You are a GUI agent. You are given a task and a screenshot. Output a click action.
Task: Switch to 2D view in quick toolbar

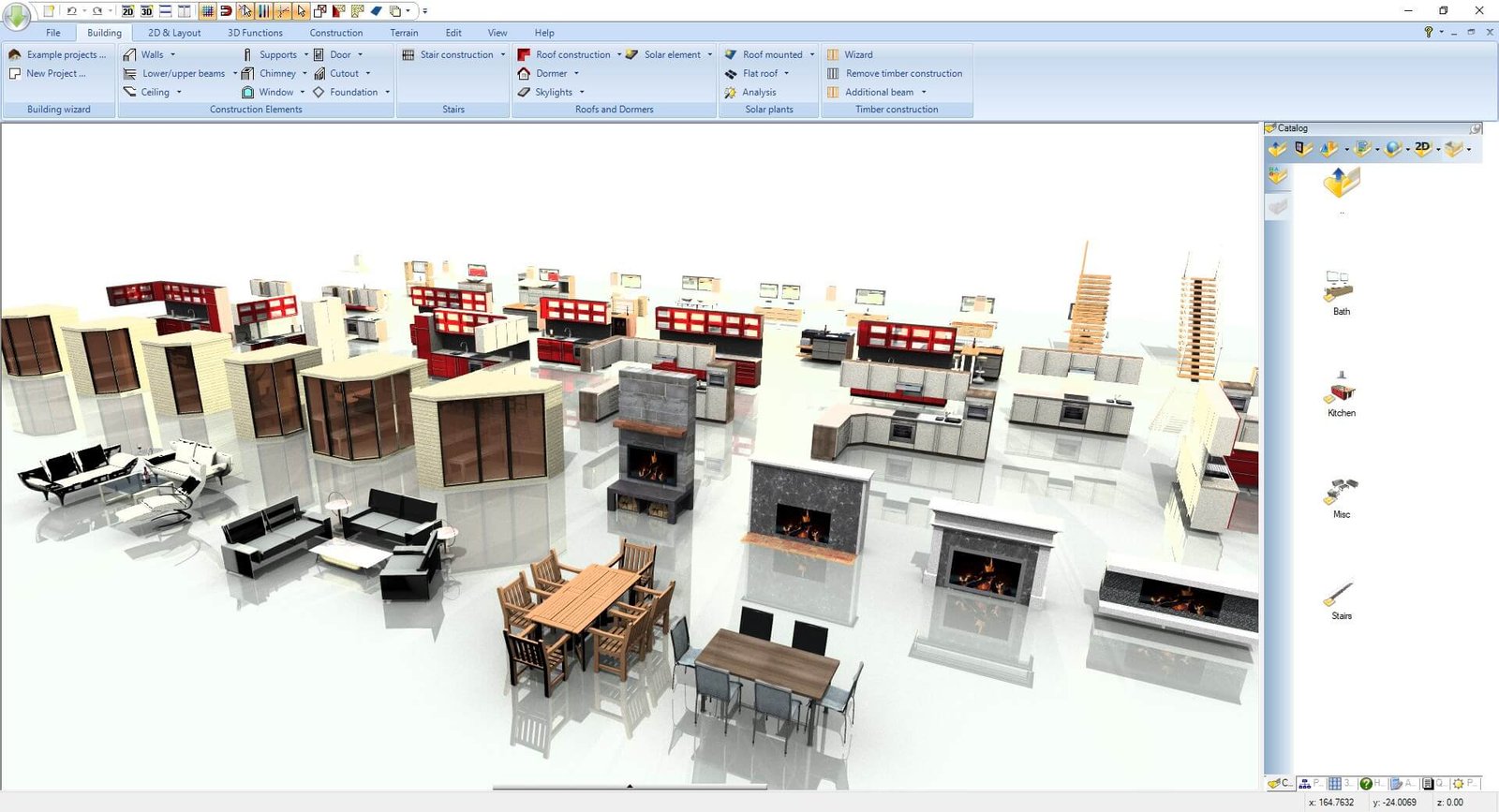127,11
